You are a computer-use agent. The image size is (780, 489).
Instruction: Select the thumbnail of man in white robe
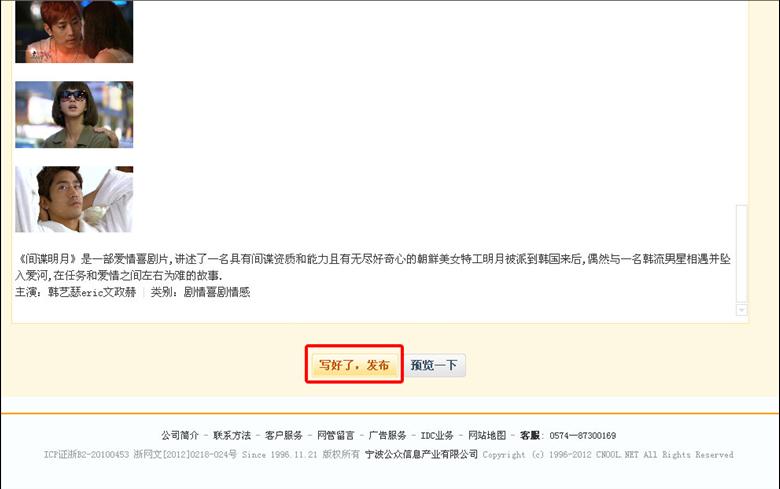point(74,199)
